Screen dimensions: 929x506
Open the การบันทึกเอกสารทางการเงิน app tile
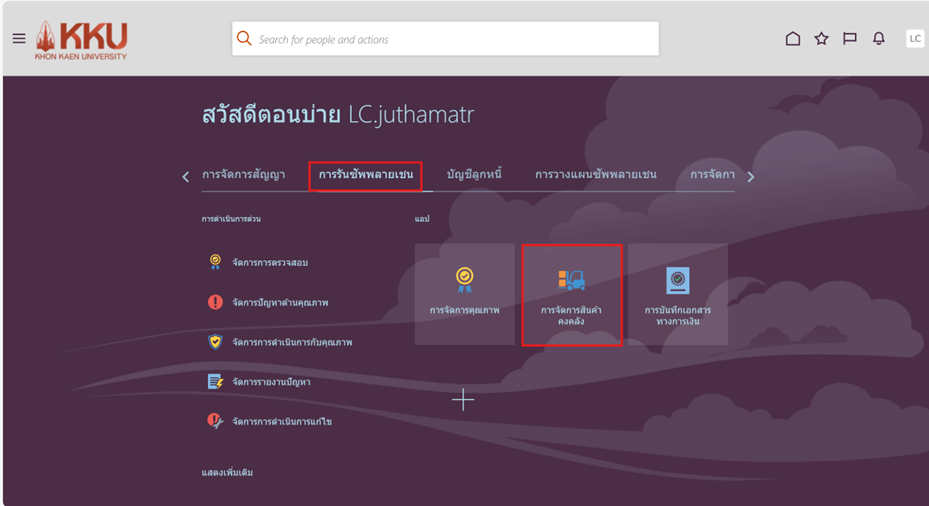[x=677, y=294]
